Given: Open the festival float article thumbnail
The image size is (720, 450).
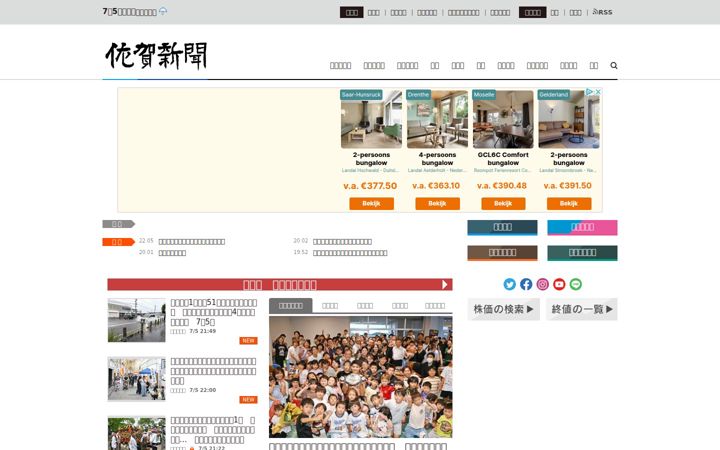Looking at the screenshot, I should 136,433.
